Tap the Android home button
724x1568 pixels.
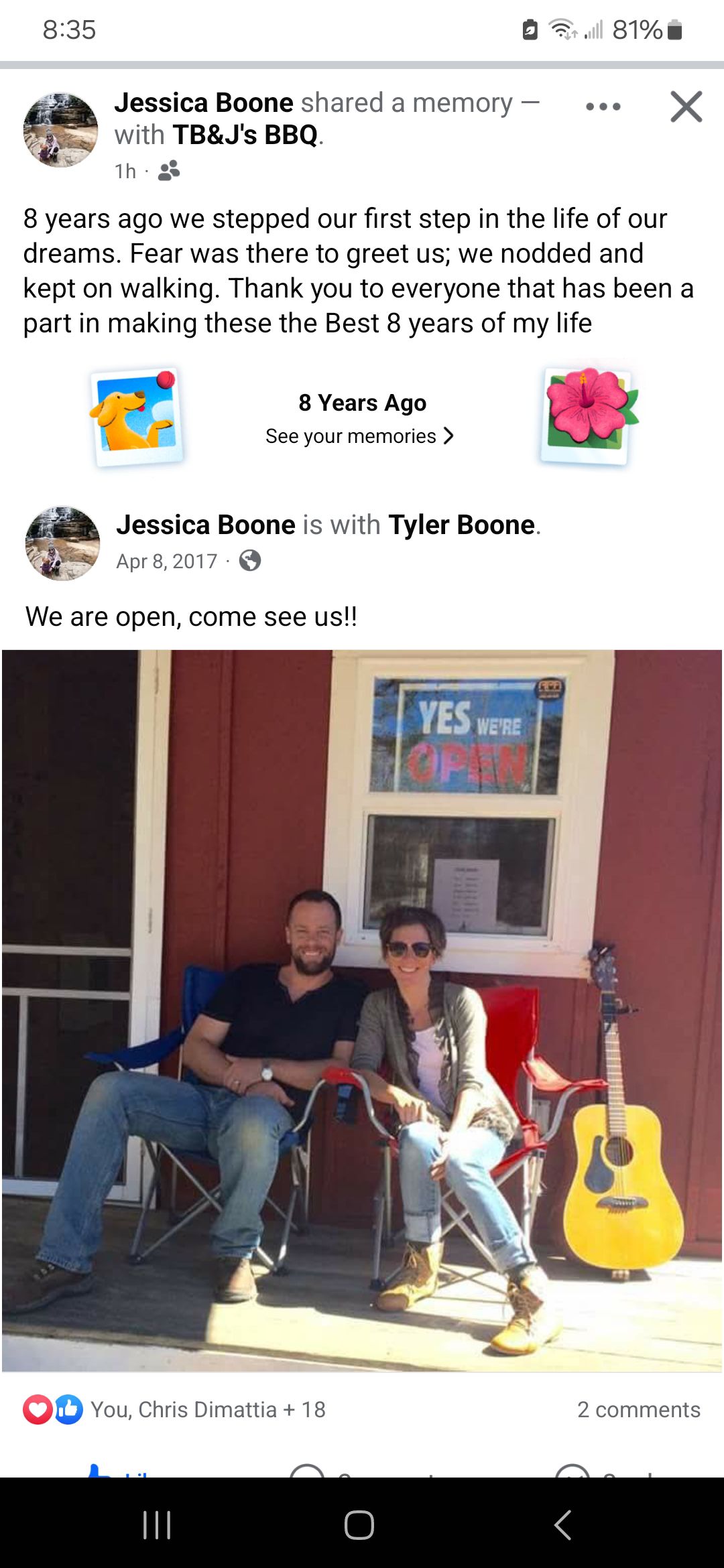pyautogui.click(x=359, y=1525)
